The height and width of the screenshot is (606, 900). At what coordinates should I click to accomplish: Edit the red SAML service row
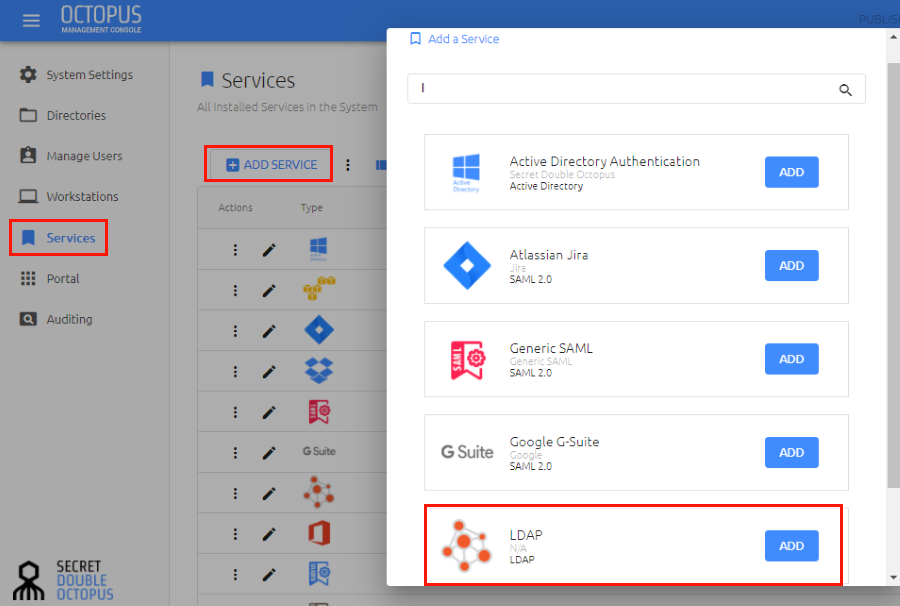(269, 412)
